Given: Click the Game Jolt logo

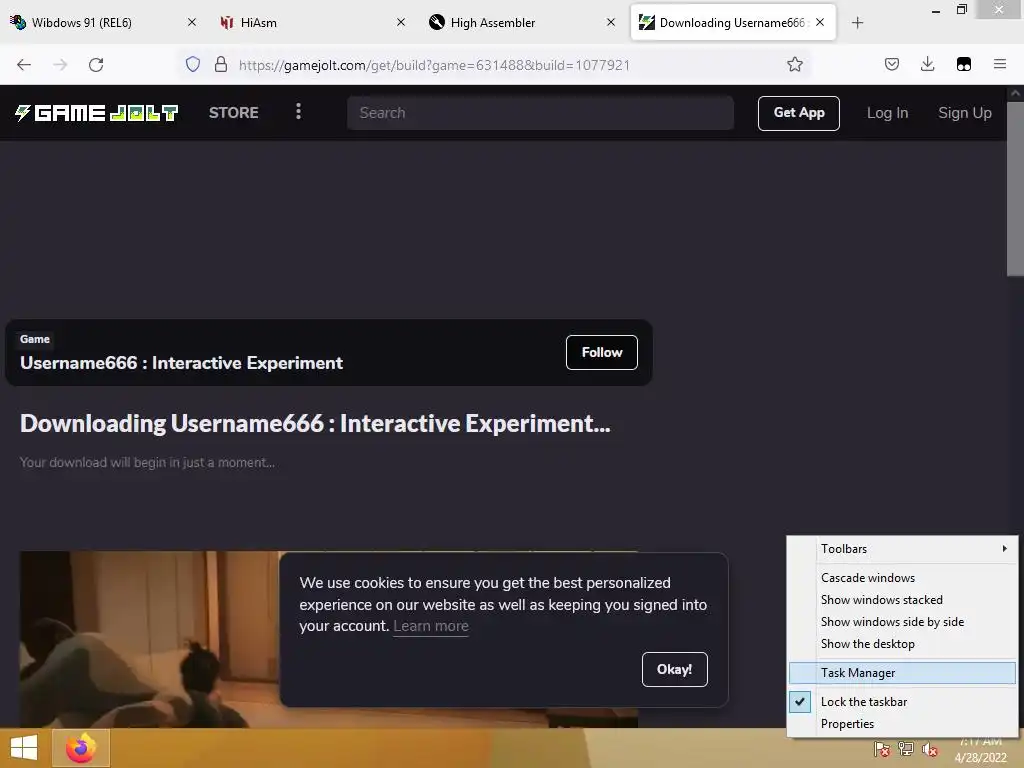Looking at the screenshot, I should pos(97,113).
